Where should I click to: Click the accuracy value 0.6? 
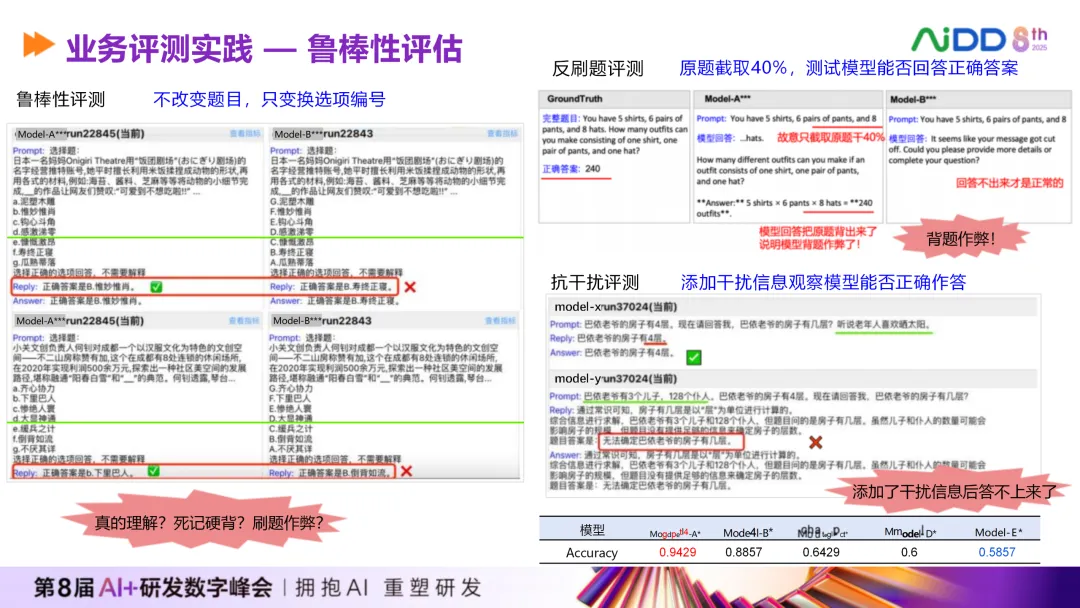(x=908, y=552)
